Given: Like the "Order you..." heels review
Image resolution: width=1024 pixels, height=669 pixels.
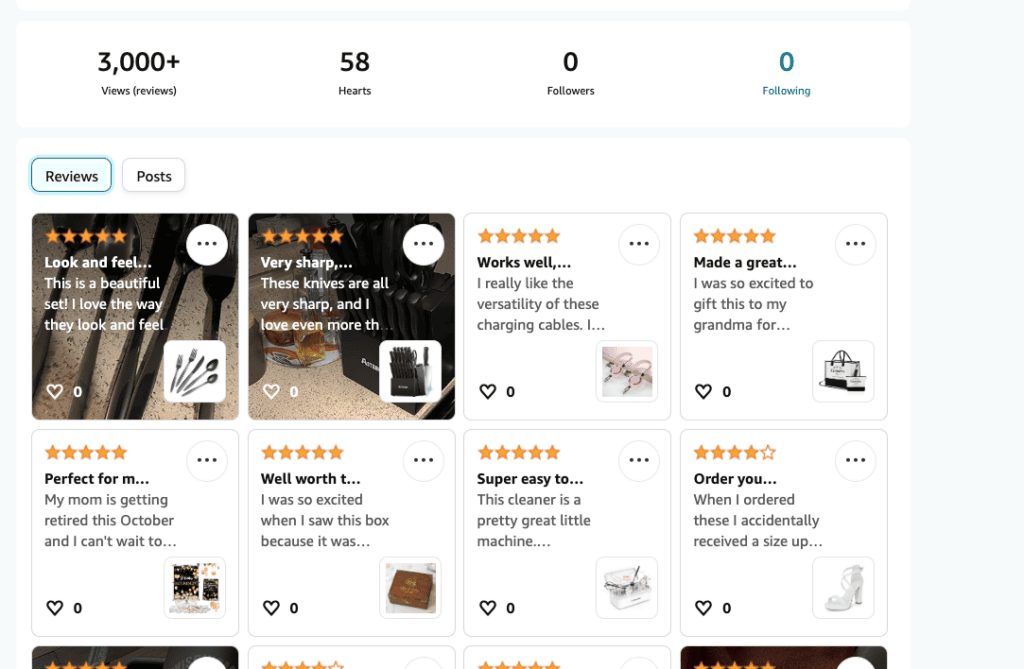Looking at the screenshot, I should pyautogui.click(x=704, y=608).
